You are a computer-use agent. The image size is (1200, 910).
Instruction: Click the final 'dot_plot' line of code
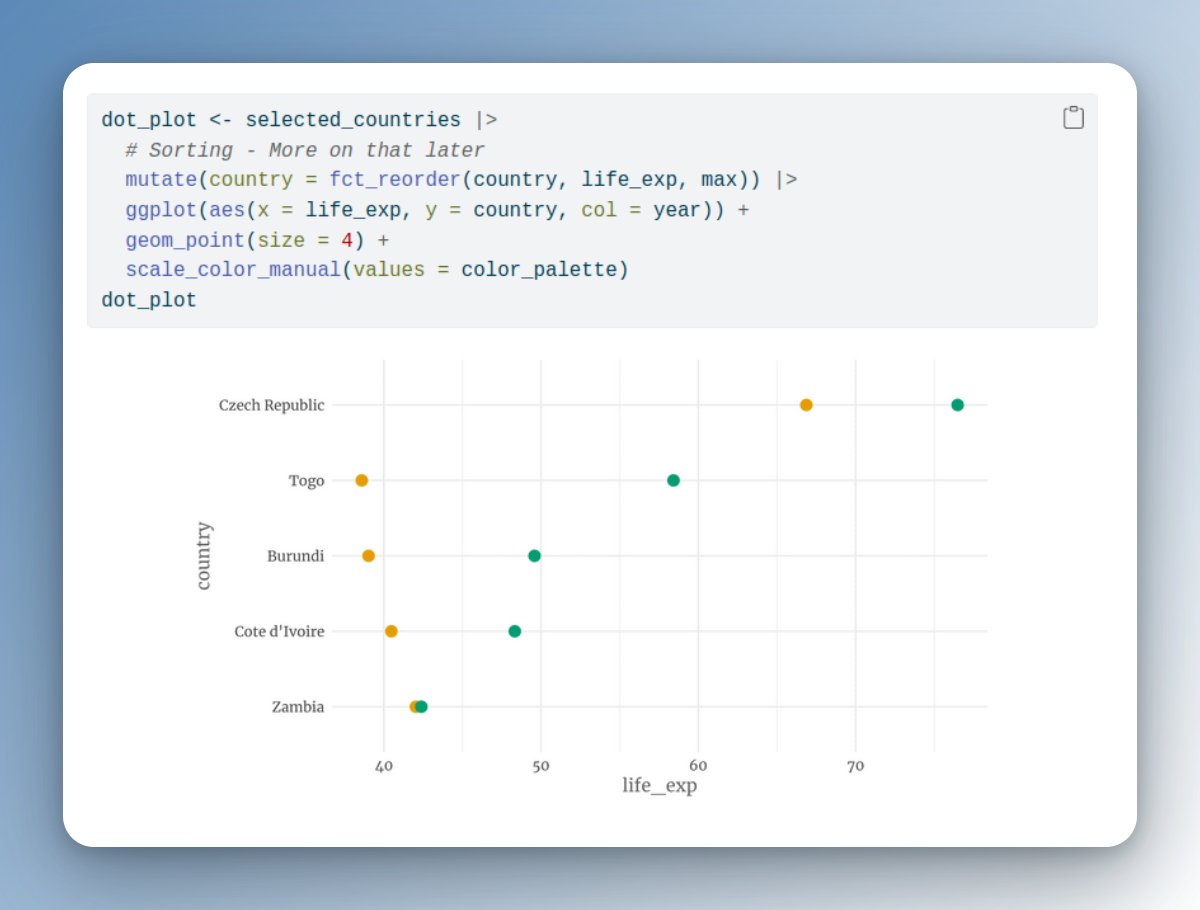click(149, 300)
